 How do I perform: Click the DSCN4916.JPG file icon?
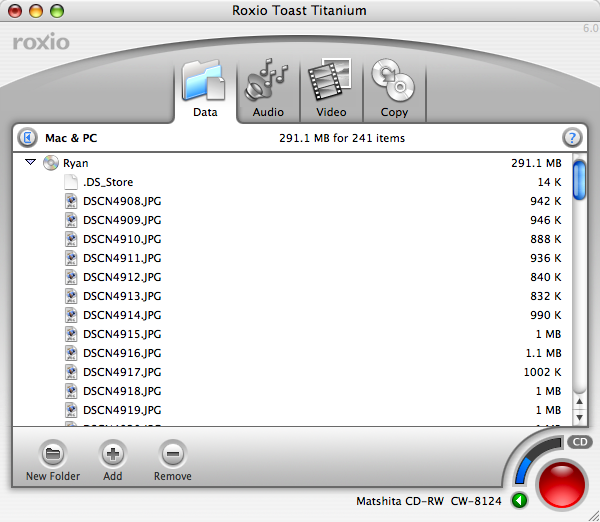(71, 353)
